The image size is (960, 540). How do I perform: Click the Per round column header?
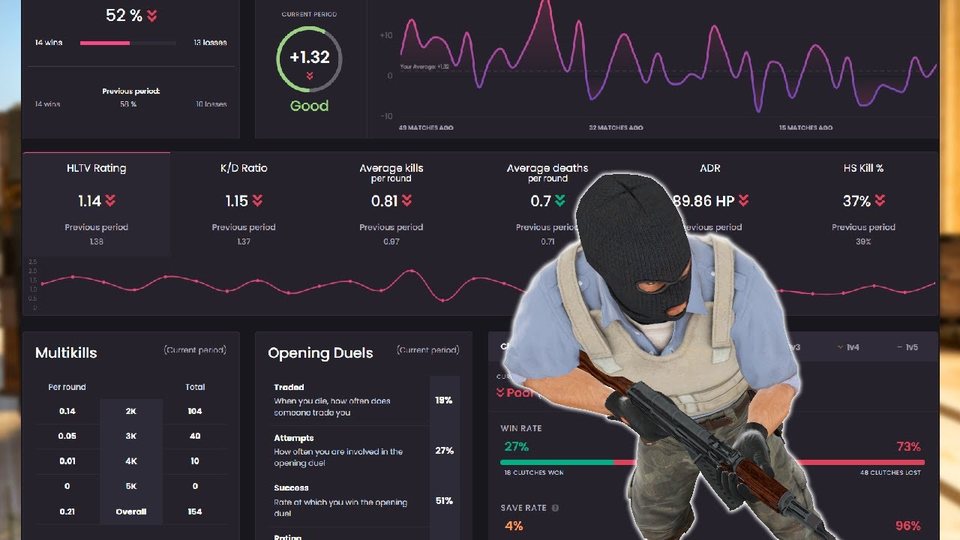point(67,387)
